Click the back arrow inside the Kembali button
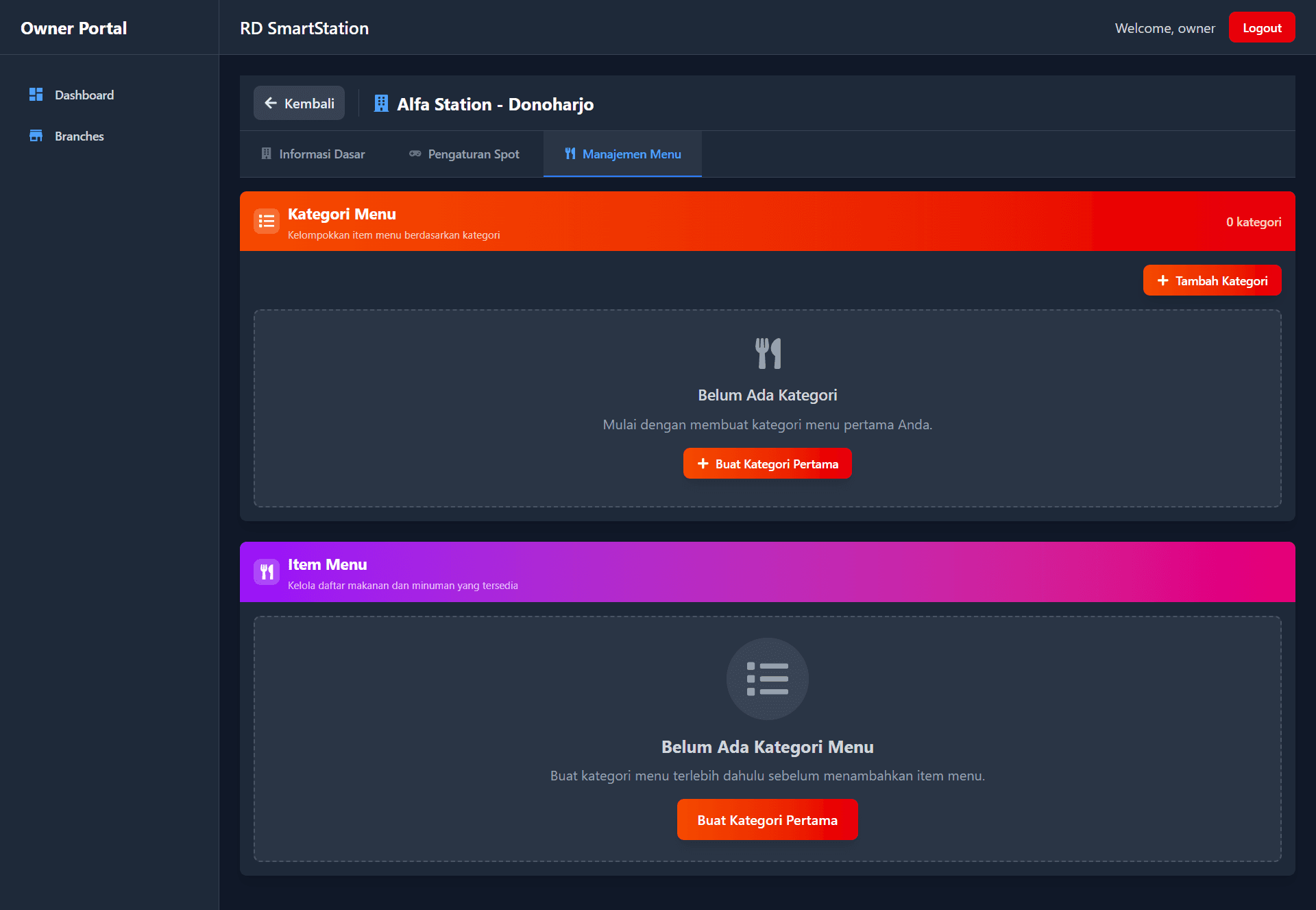 pos(271,103)
